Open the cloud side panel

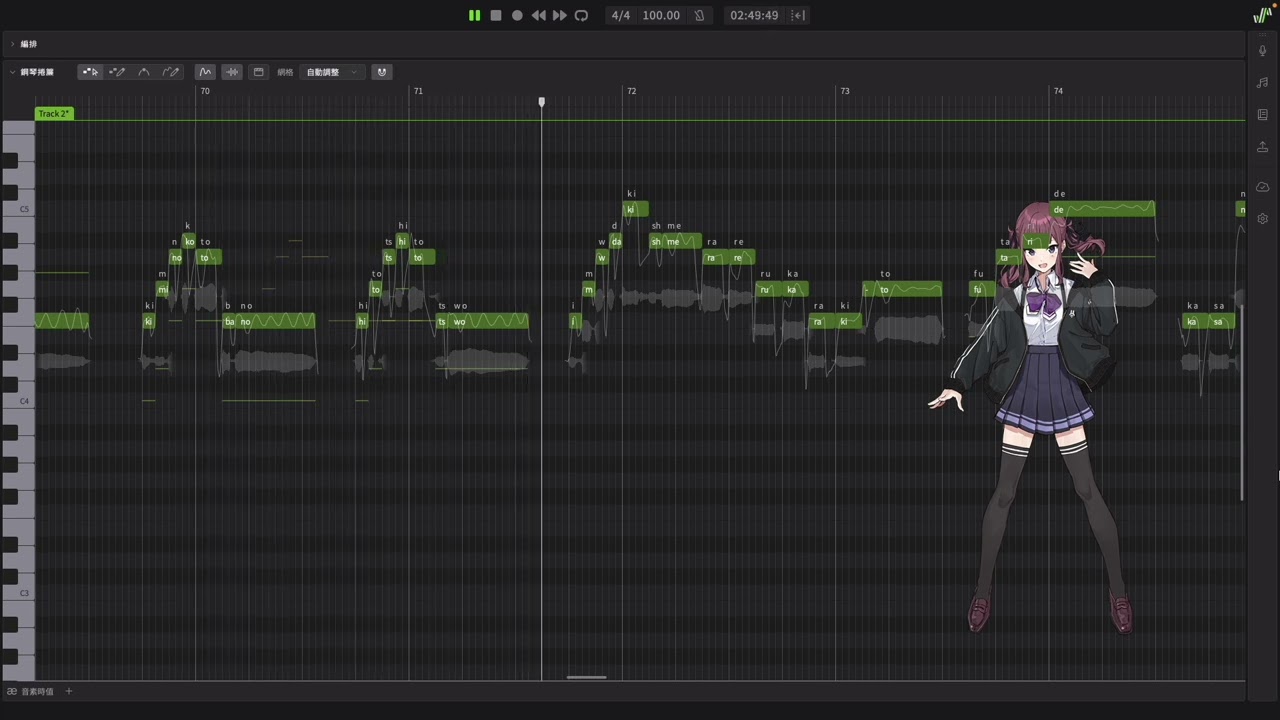point(1263,187)
